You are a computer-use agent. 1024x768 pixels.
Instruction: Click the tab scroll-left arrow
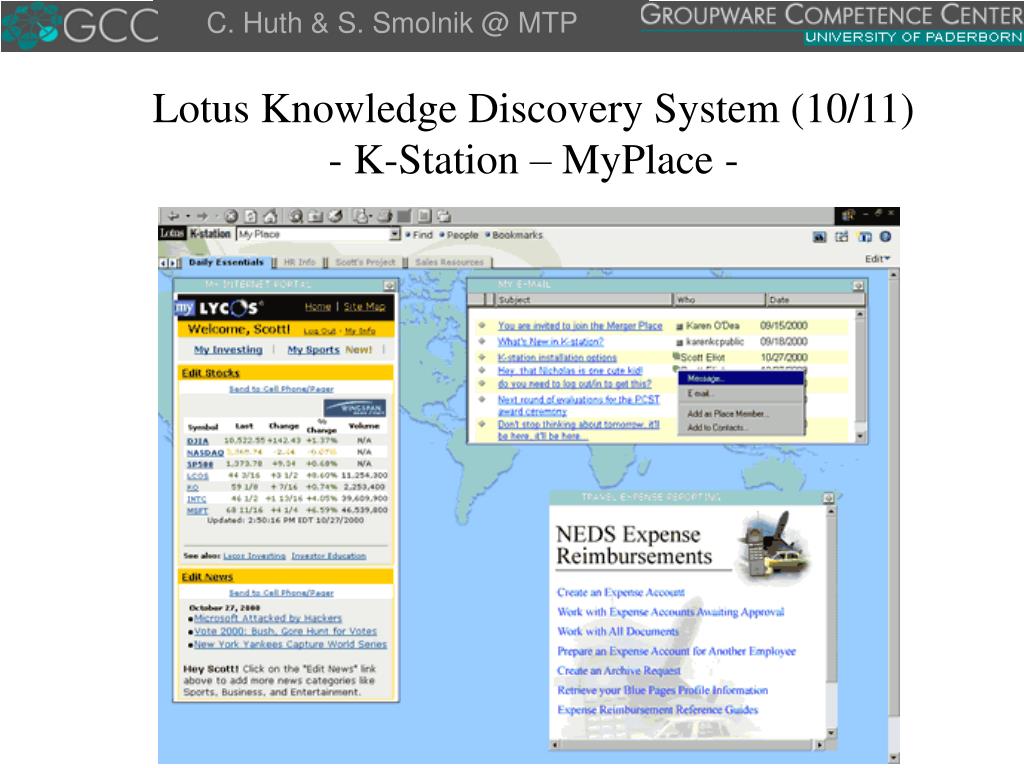(x=163, y=263)
